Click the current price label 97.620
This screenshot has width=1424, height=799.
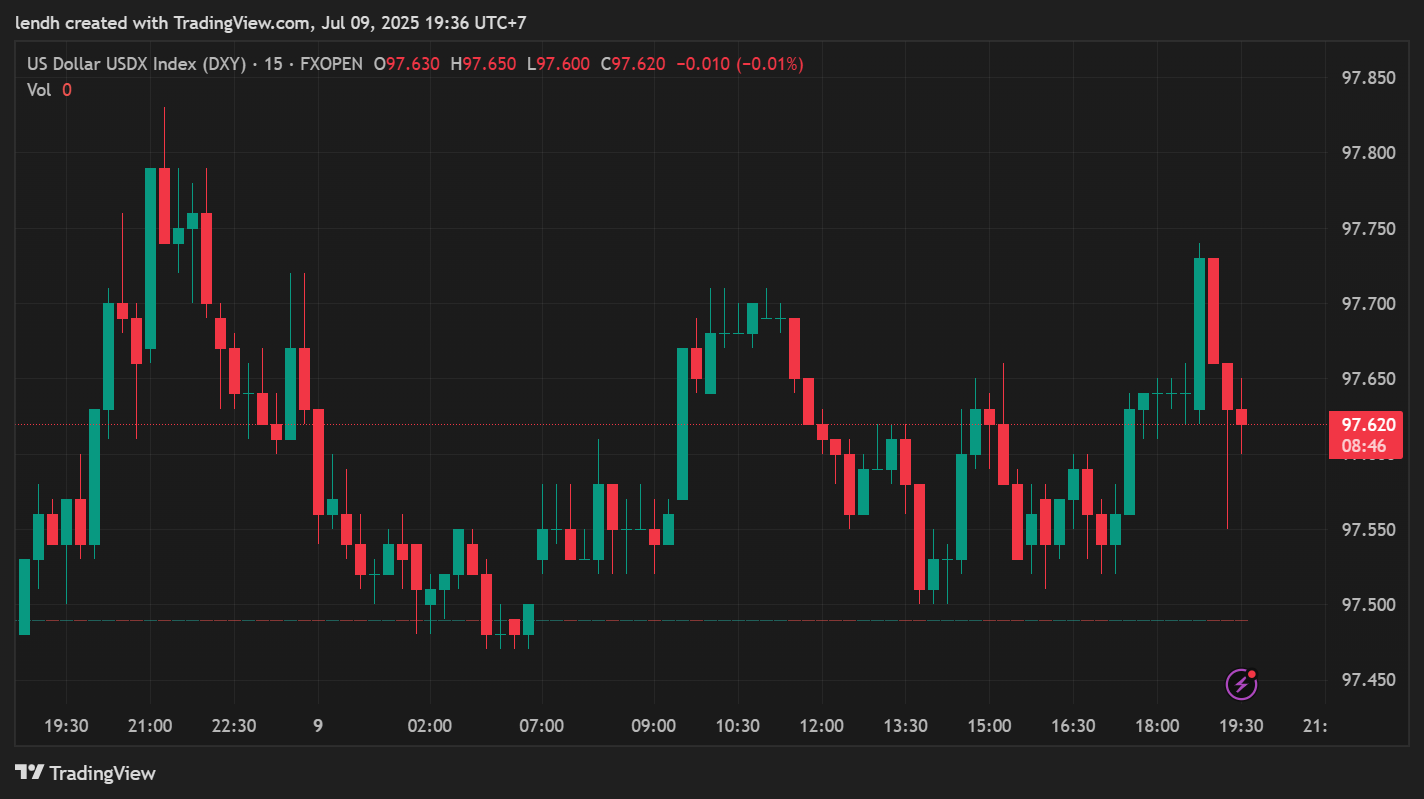[x=1367, y=425]
